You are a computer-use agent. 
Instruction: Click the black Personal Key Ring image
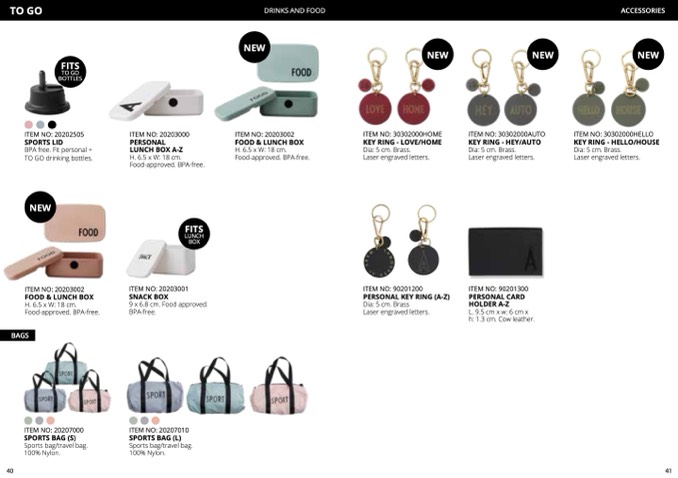point(401,241)
